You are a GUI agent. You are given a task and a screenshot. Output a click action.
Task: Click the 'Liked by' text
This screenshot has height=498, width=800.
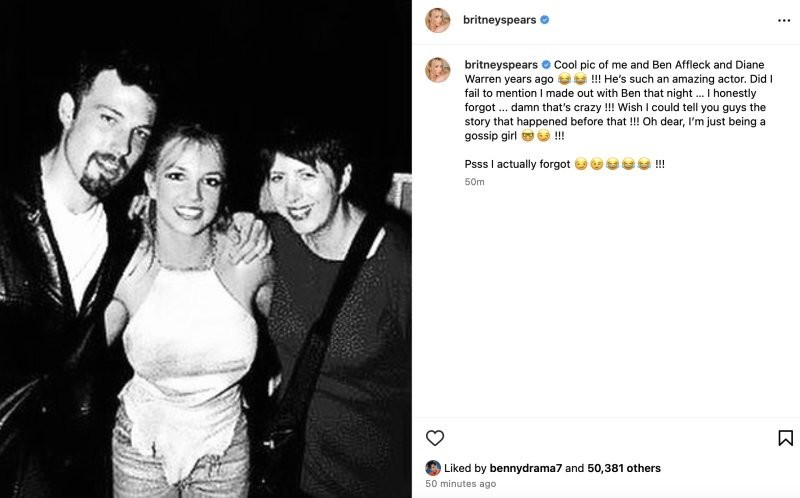tap(467, 468)
